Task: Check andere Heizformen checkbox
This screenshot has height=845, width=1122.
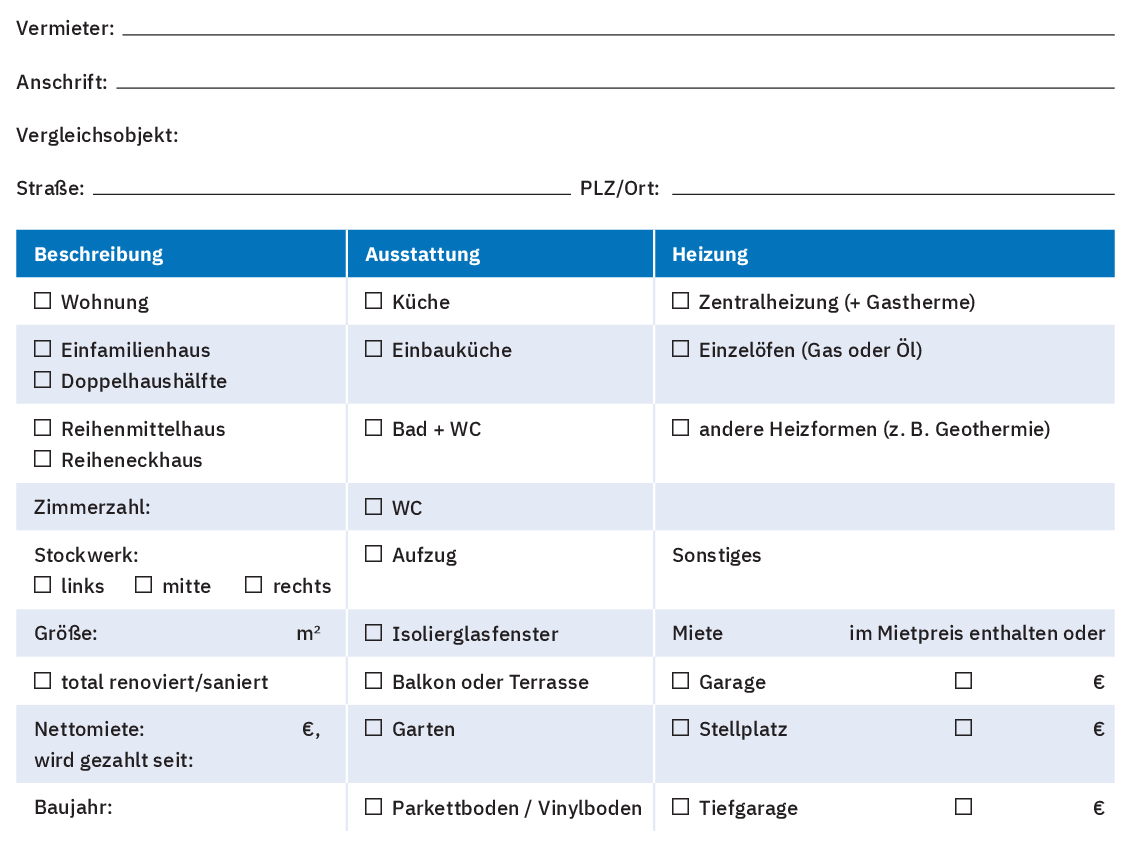Action: pos(680,428)
